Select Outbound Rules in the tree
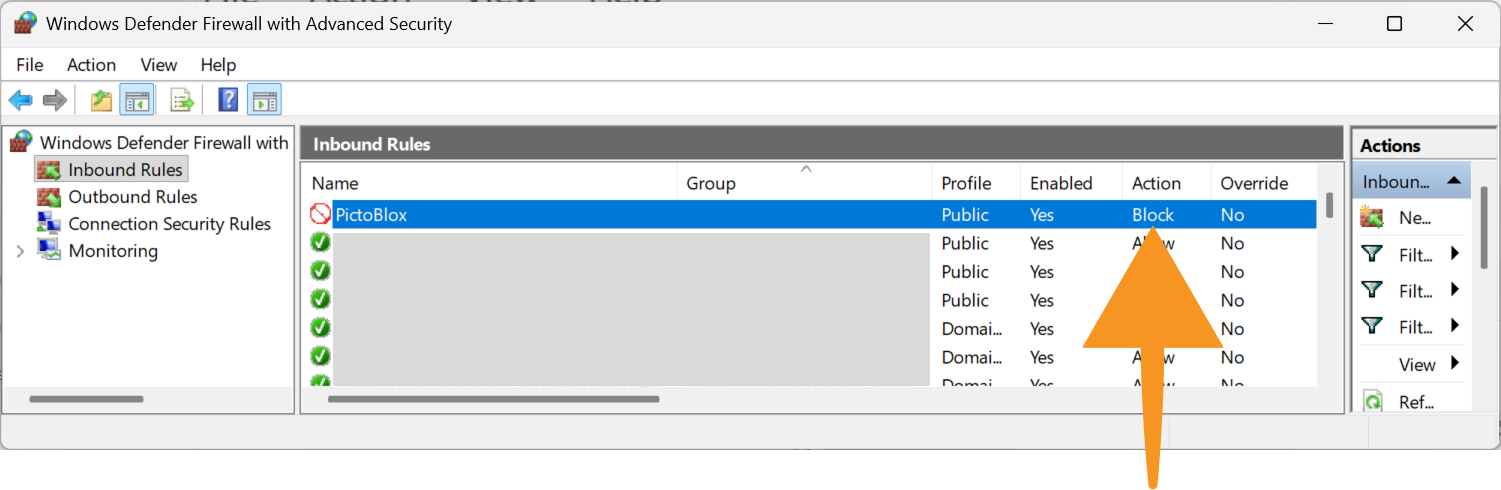This screenshot has height=490, width=1501. 133,197
